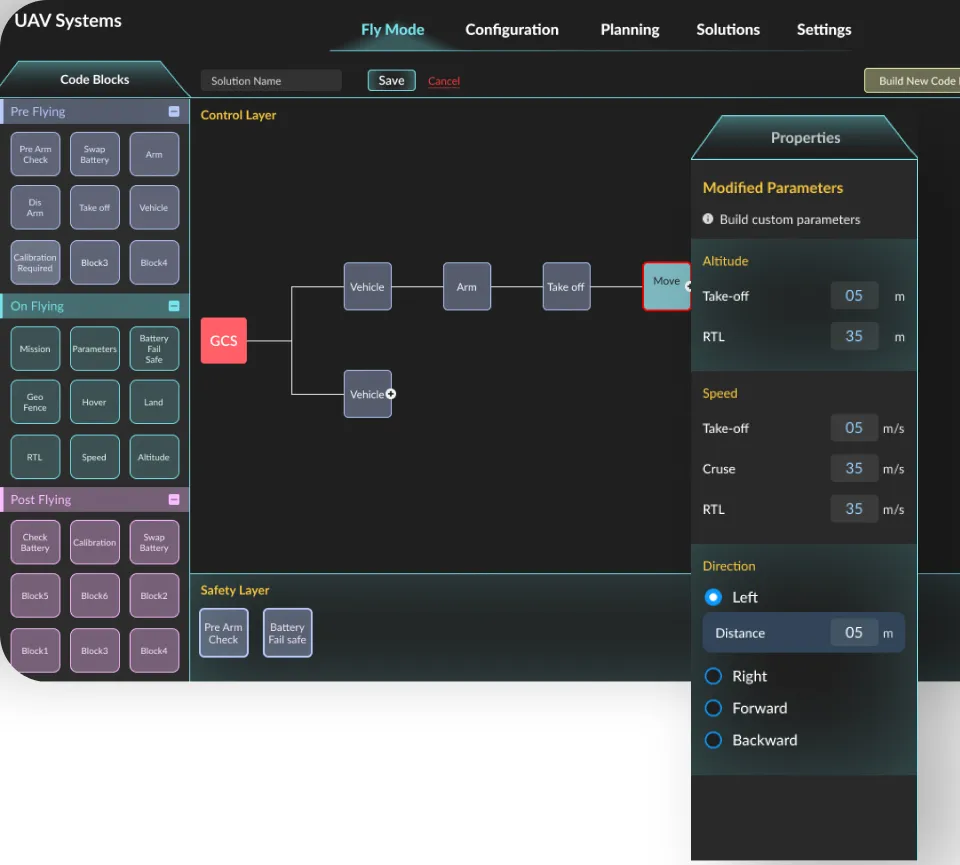Pick the Arm block in Pre Flying
Screen dimensions: 960x865
coord(154,154)
